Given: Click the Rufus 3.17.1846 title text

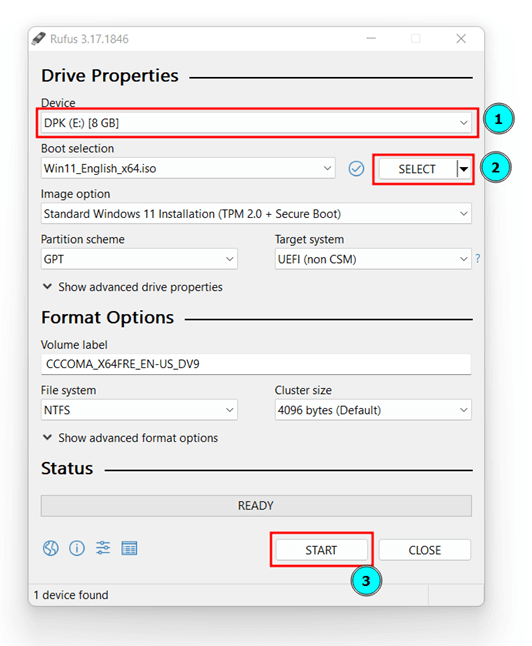Looking at the screenshot, I should tap(89, 39).
